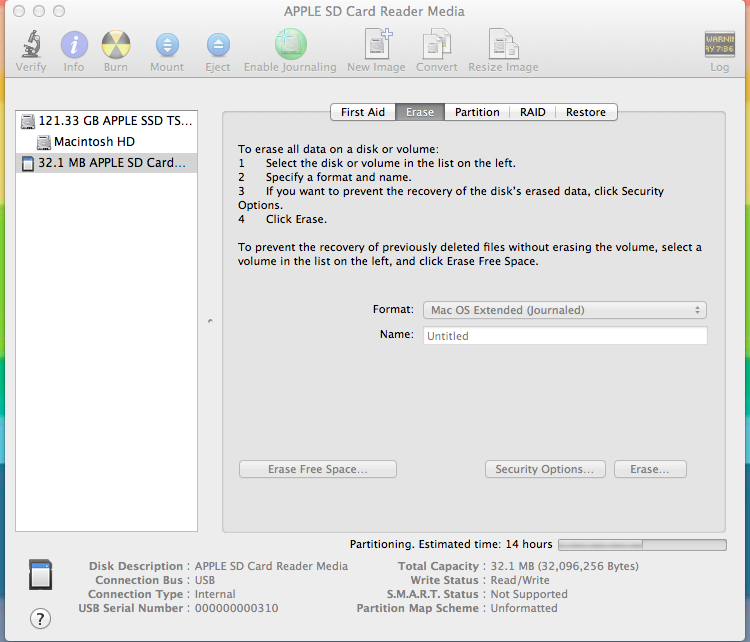
Task: Click Connection Bus 'USB' value
Action: 205,580
